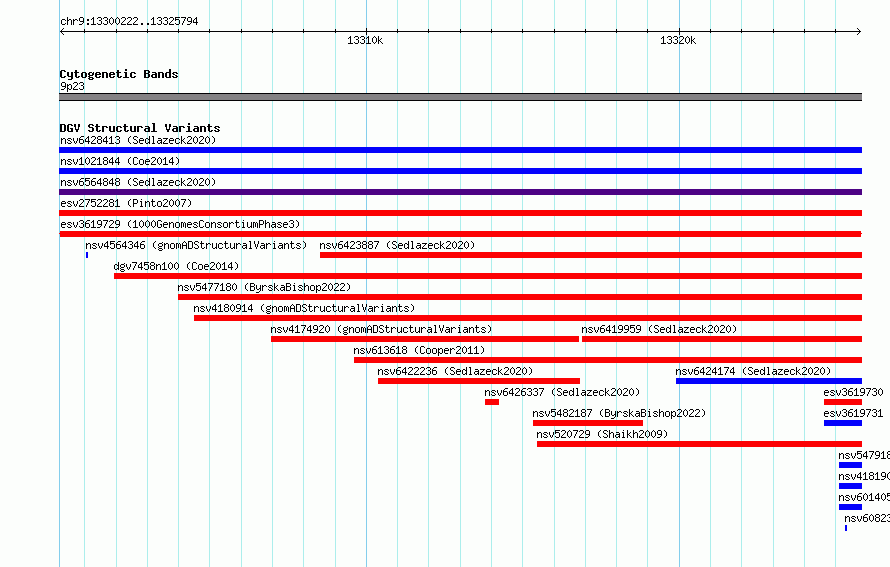Image resolution: width=890 pixels, height=567 pixels.
Task: Select the nsv6428413 blue variant bar
Action: click(460, 150)
